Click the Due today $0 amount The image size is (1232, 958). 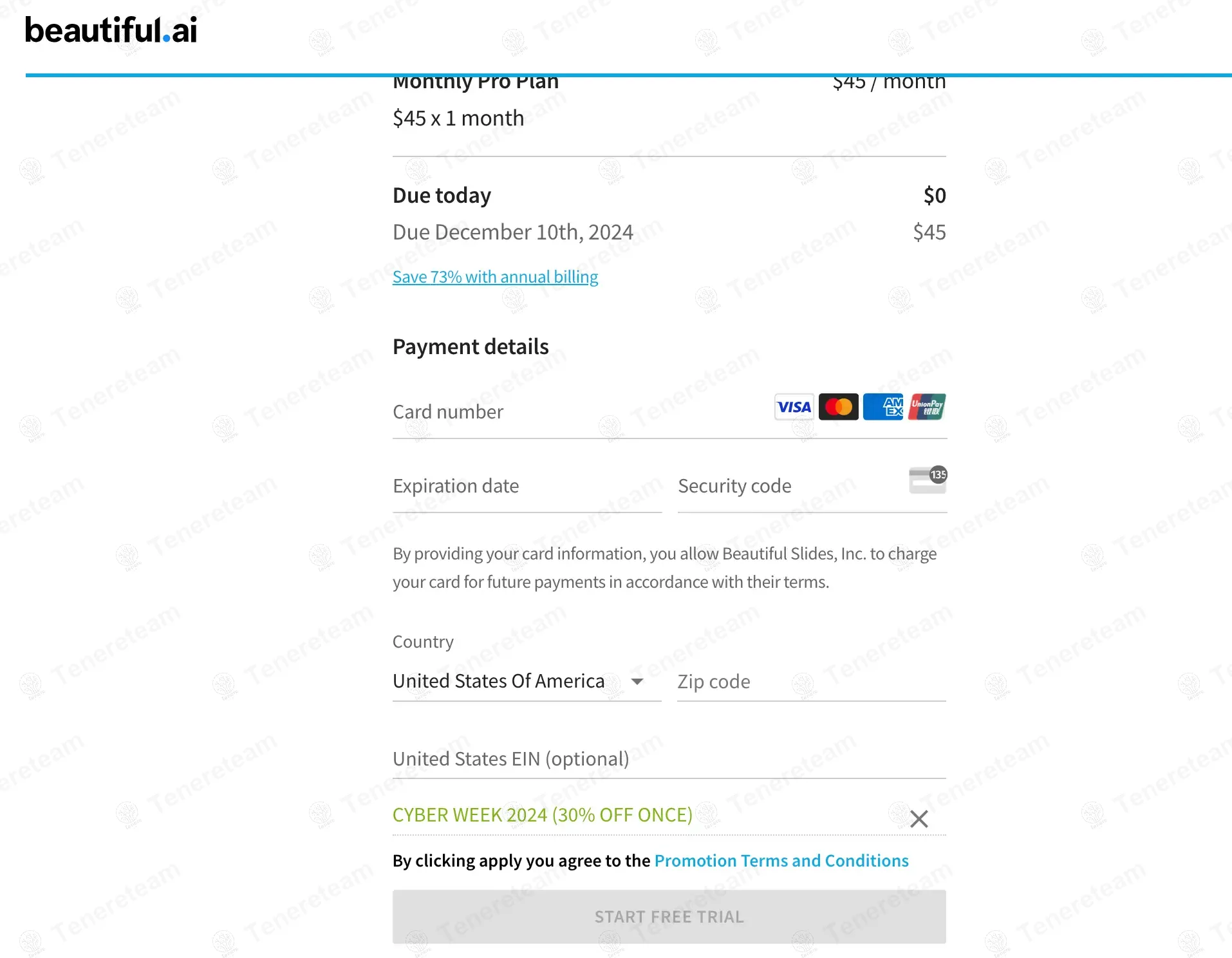[934, 196]
